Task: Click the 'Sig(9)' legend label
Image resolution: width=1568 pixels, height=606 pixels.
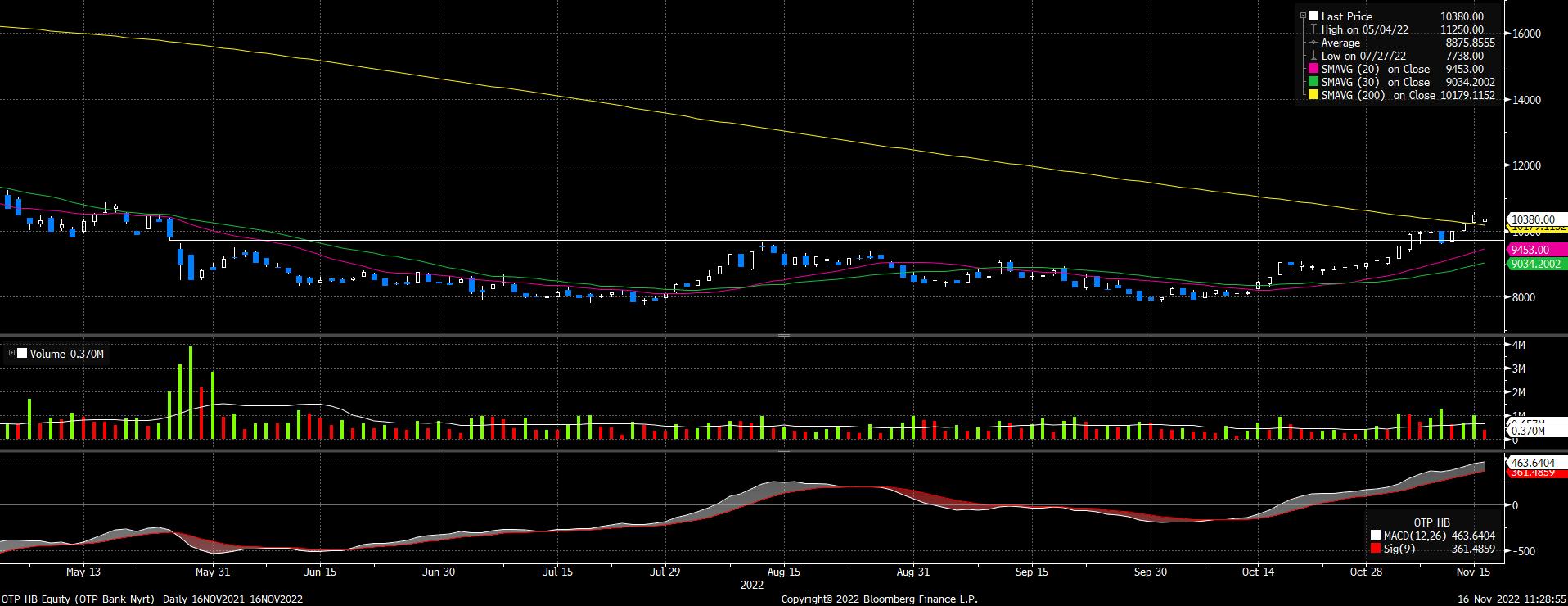Action: click(x=1399, y=549)
